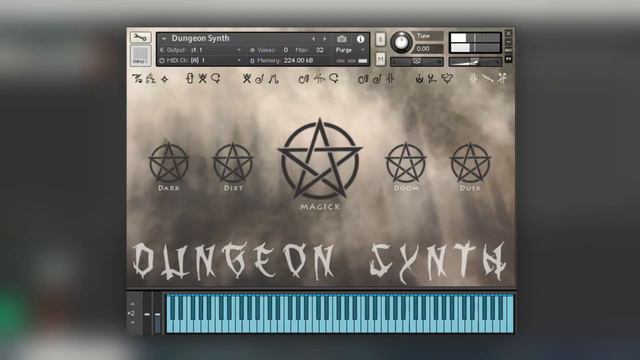Toggle the PV button below AUX
The image size is (640, 360).
(509, 59)
